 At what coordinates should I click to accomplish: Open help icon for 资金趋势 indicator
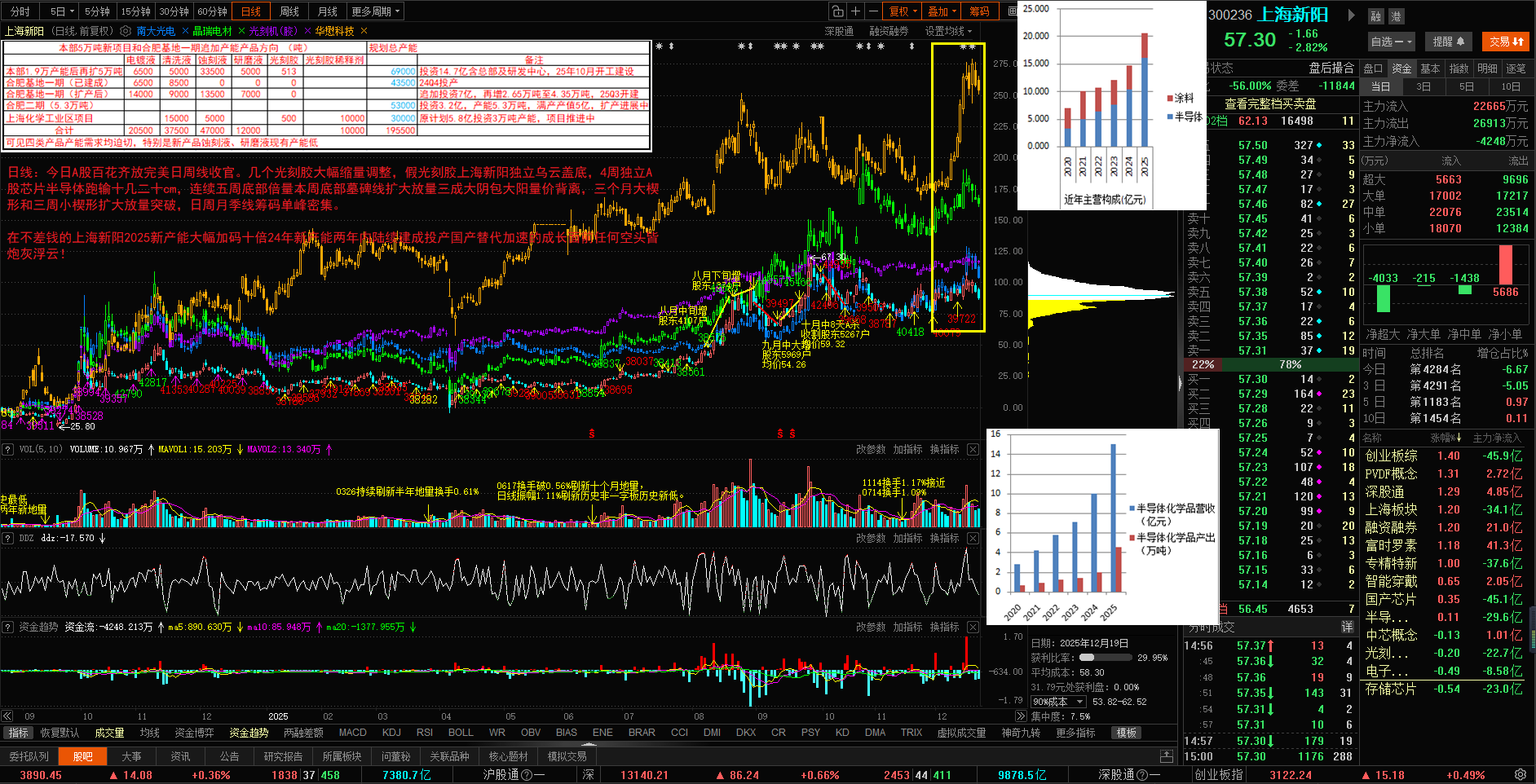[7, 628]
